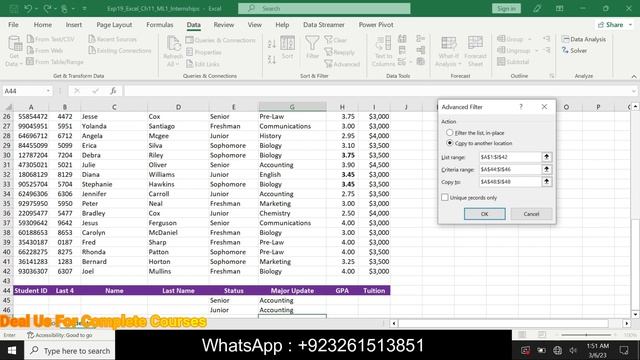
Task: Switch to Power Pivot tab
Action: click(376, 24)
